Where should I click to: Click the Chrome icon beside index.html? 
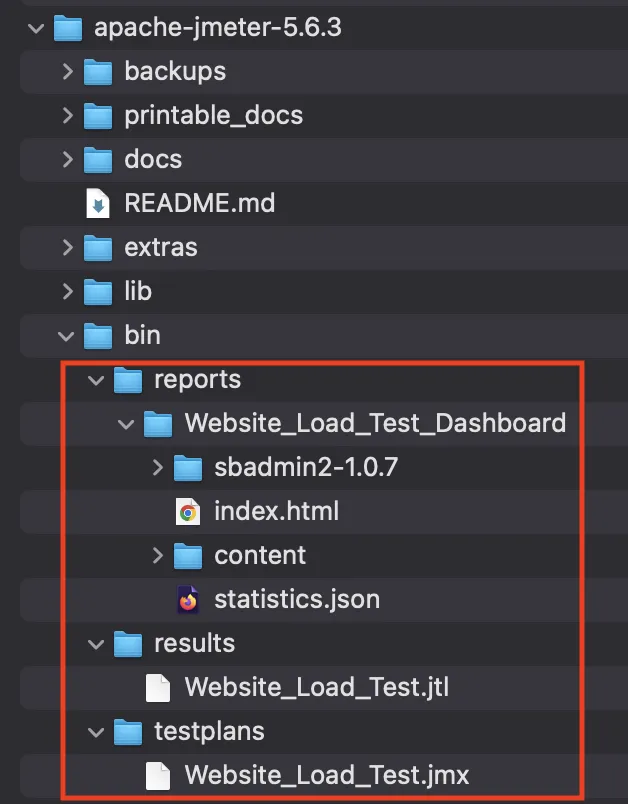(x=187, y=512)
